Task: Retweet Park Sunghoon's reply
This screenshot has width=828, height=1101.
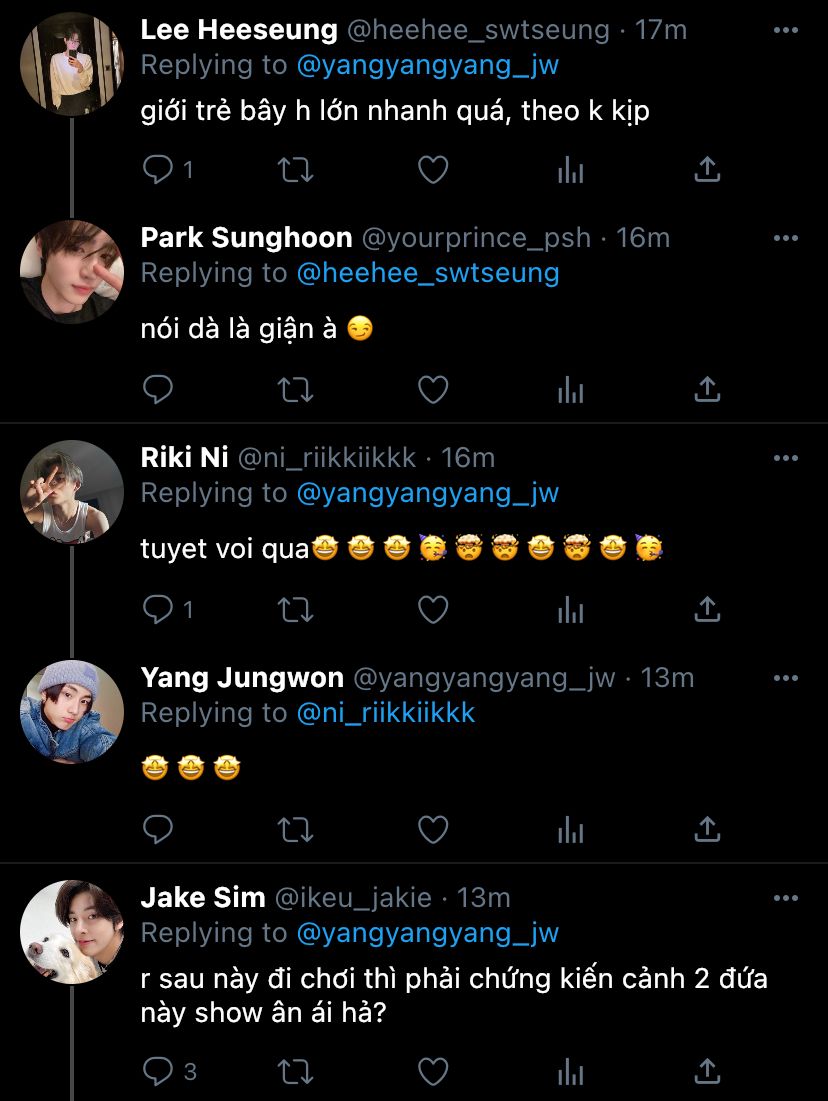Action: click(x=295, y=389)
